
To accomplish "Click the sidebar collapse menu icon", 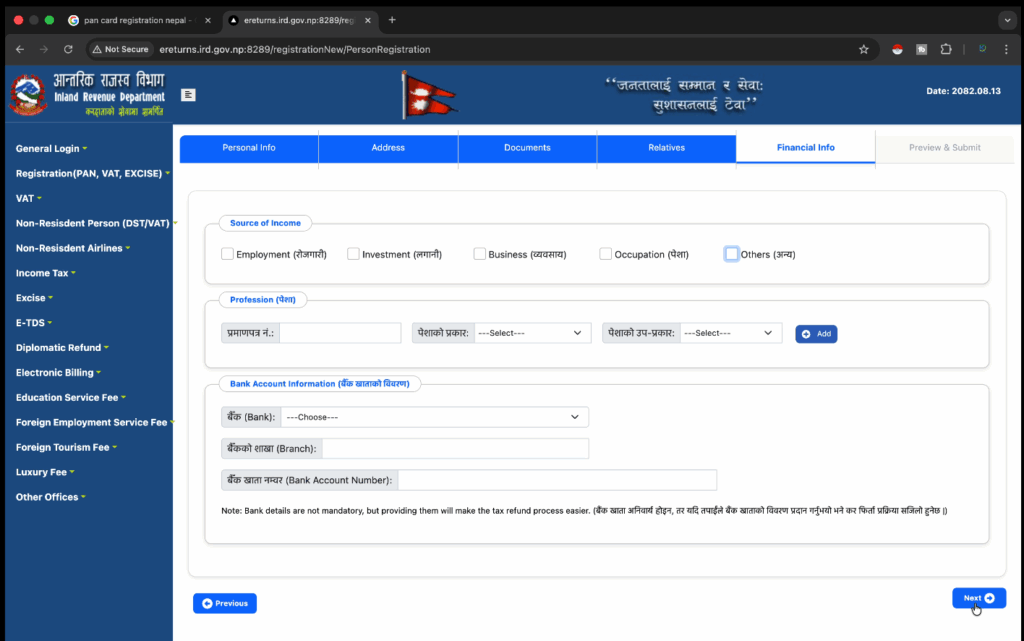I will click(x=188, y=94).
